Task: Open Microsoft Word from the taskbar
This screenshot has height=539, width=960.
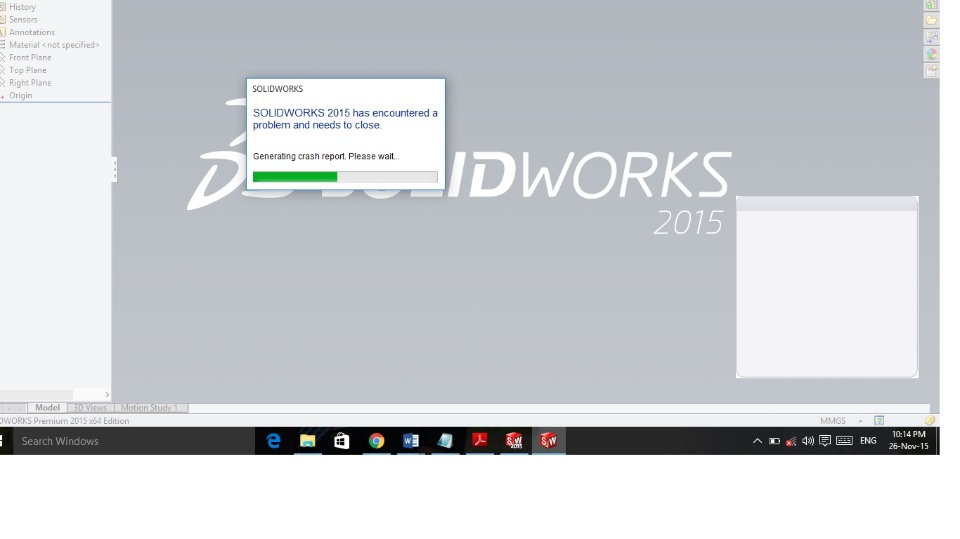Action: pos(410,441)
